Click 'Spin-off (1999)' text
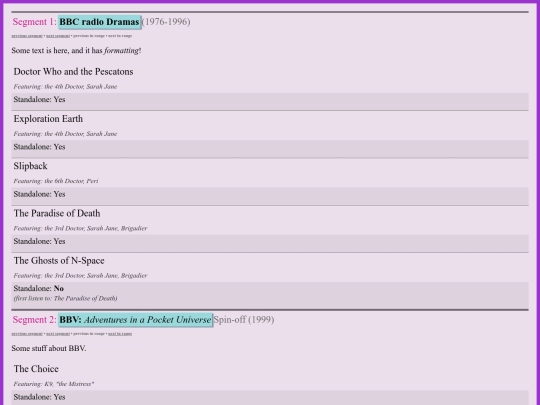Image resolution: width=540 pixels, height=405 pixels. (244, 320)
